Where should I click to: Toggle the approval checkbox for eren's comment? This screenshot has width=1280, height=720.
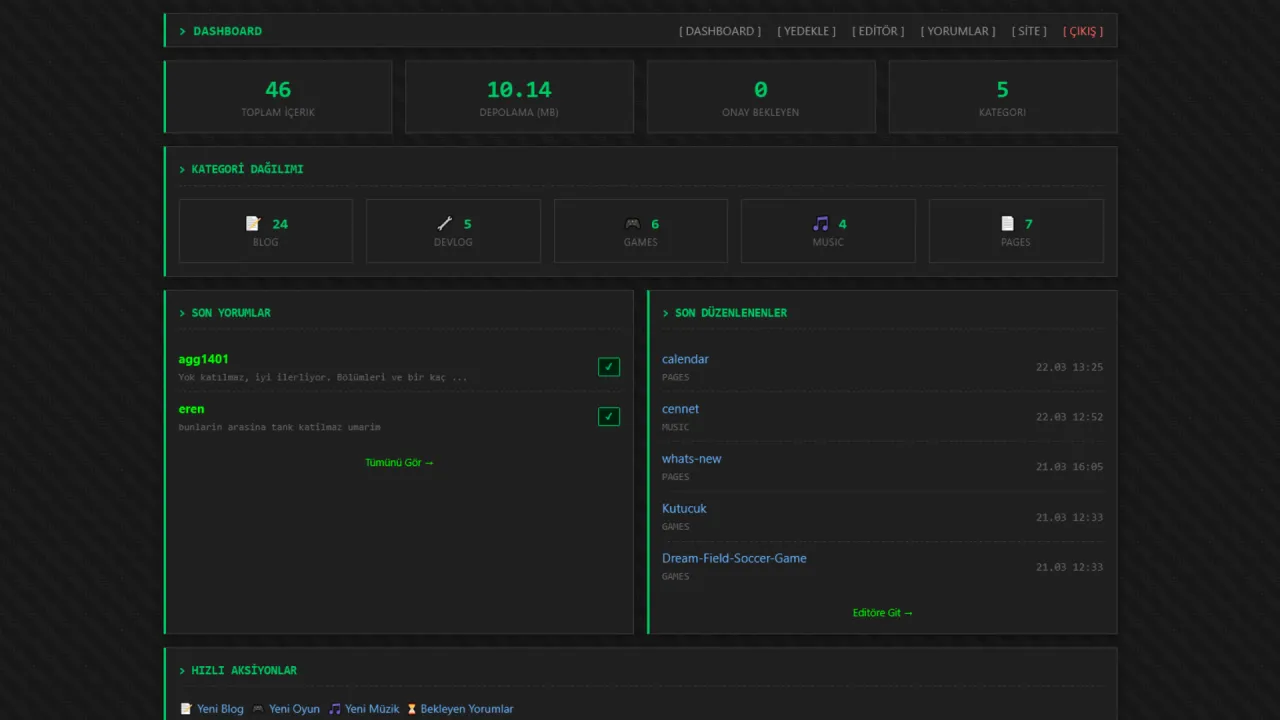(608, 417)
